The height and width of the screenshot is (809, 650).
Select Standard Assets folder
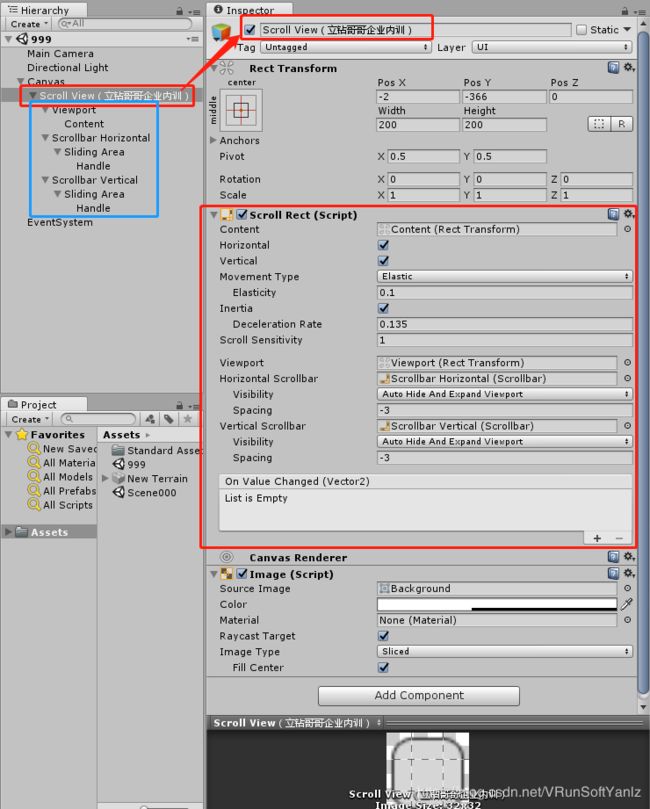pos(157,450)
